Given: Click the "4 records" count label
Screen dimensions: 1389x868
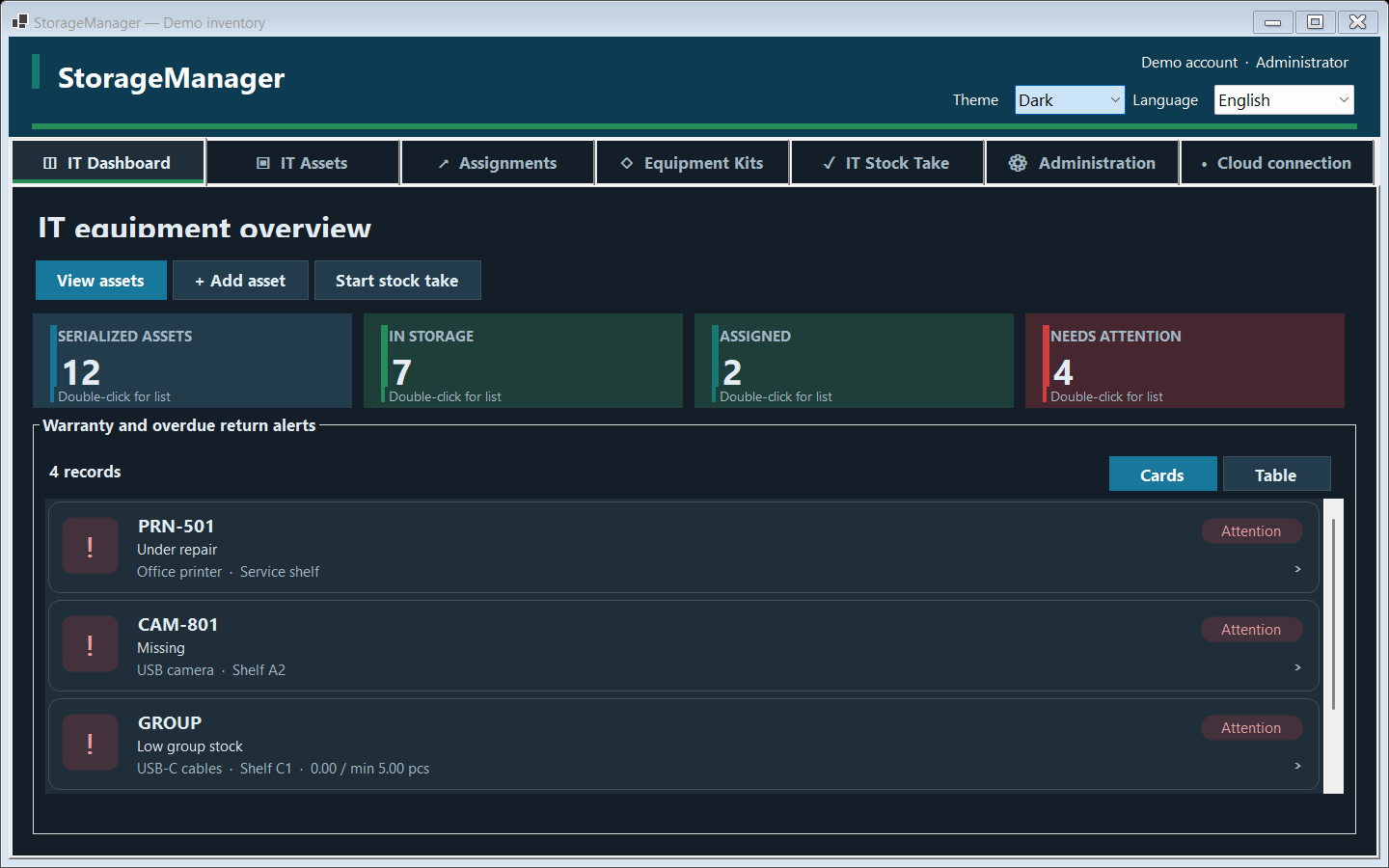Looking at the screenshot, I should (x=85, y=472).
